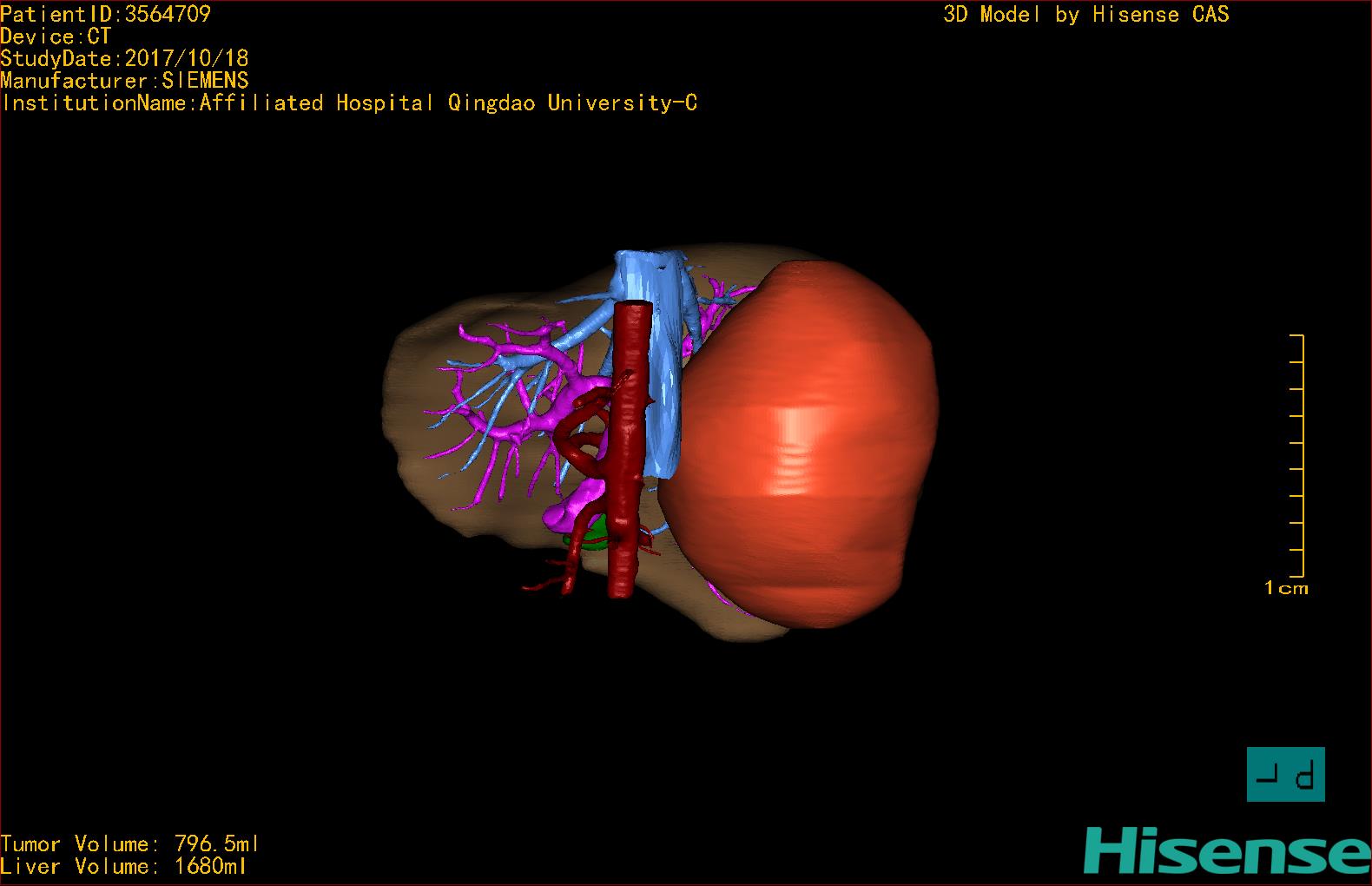1372x886 pixels.
Task: Click the Tumor Volume 796.5ml readout
Action: tap(129, 843)
